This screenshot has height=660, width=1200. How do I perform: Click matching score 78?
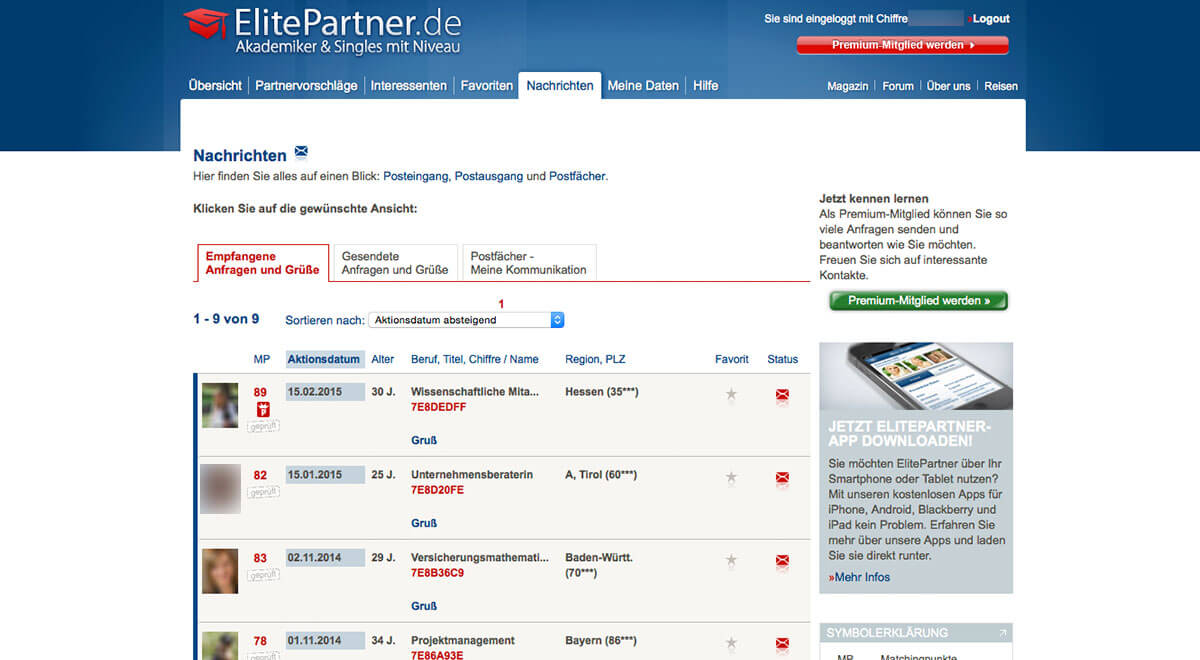click(x=260, y=641)
